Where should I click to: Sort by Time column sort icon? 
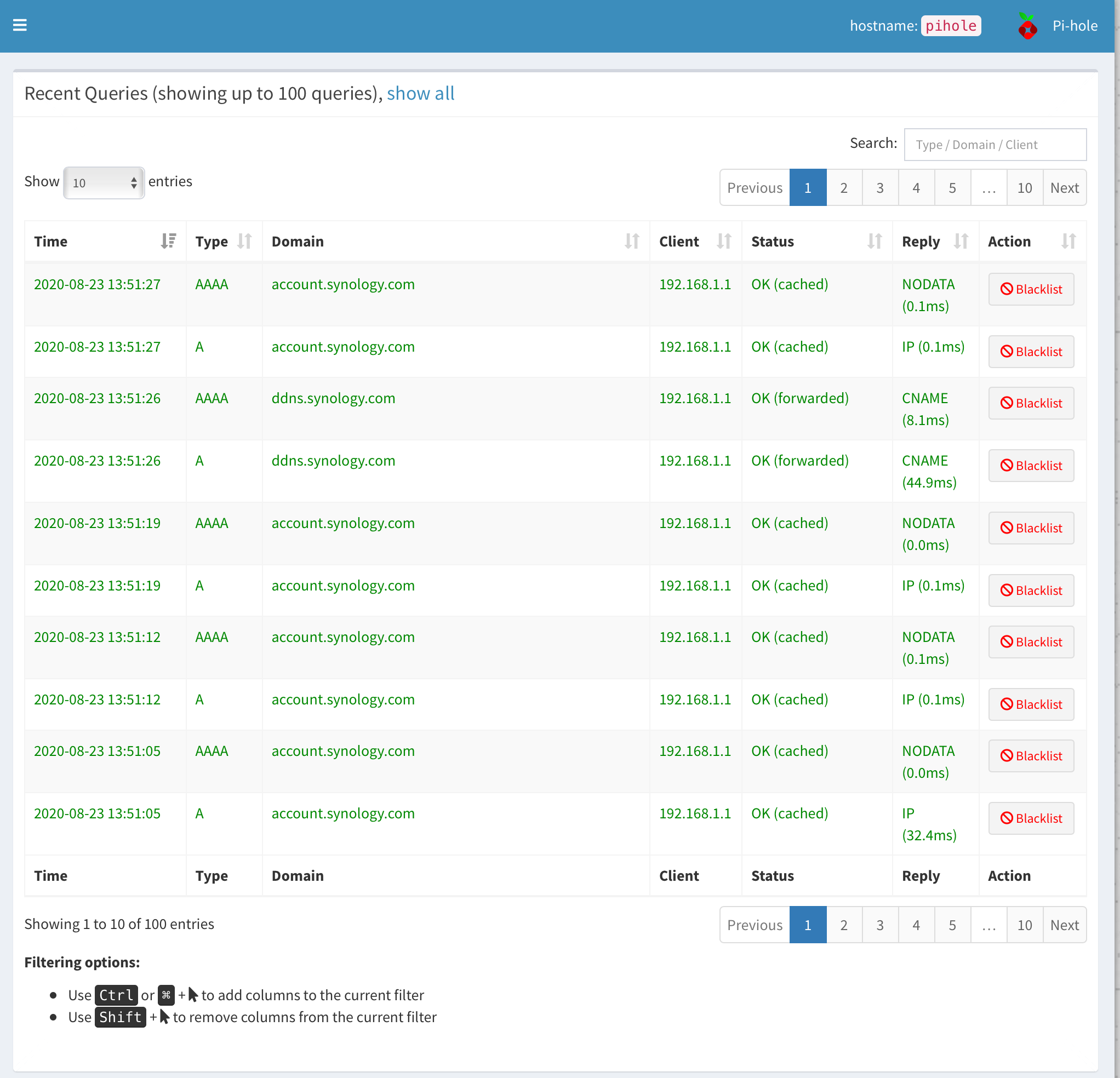(x=169, y=241)
